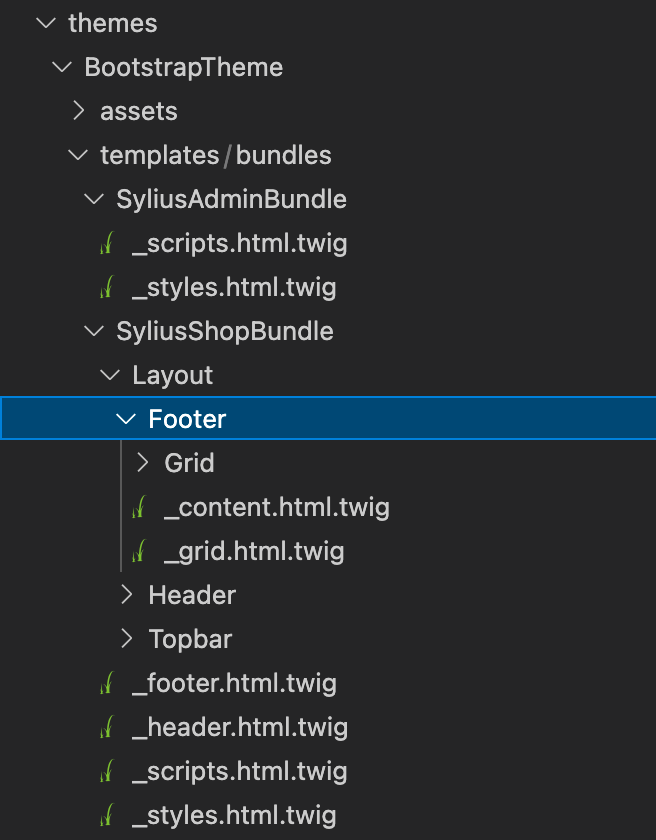Expand the Topbar folder
656x840 pixels.
click(x=126, y=638)
